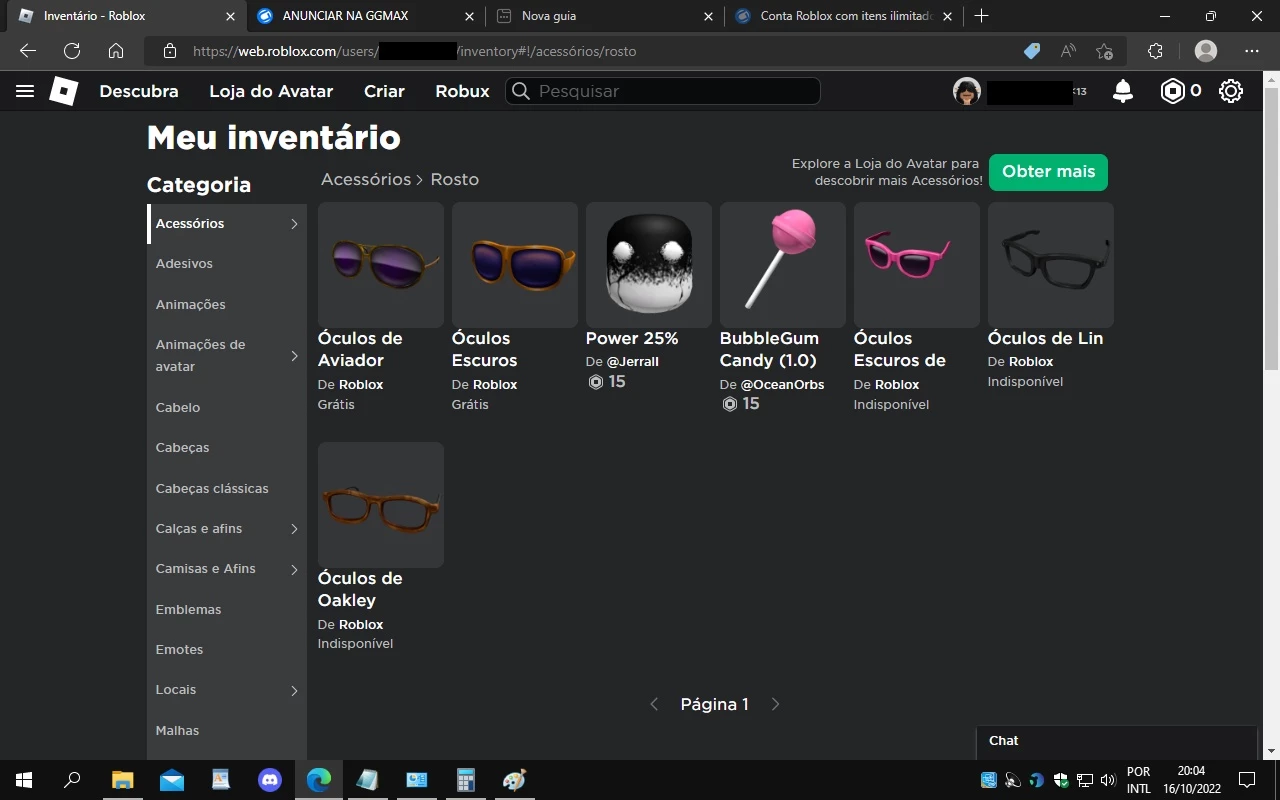Image resolution: width=1280 pixels, height=800 pixels.
Task: Open the Robux balance icon
Action: click(1171, 91)
